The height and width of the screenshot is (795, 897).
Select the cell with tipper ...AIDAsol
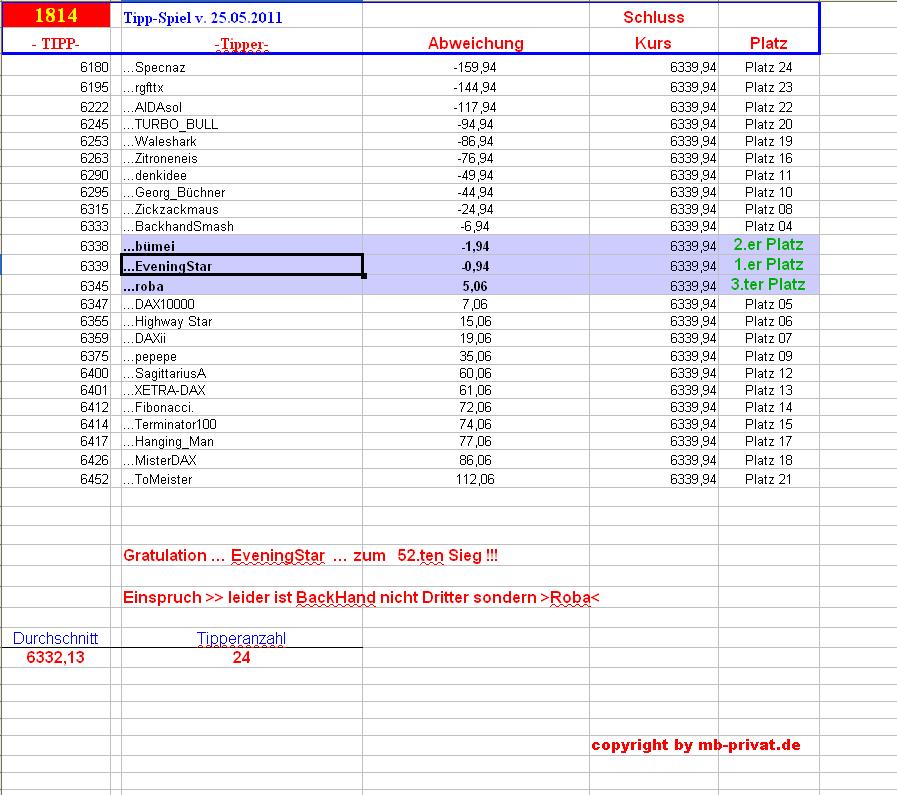tap(241, 107)
